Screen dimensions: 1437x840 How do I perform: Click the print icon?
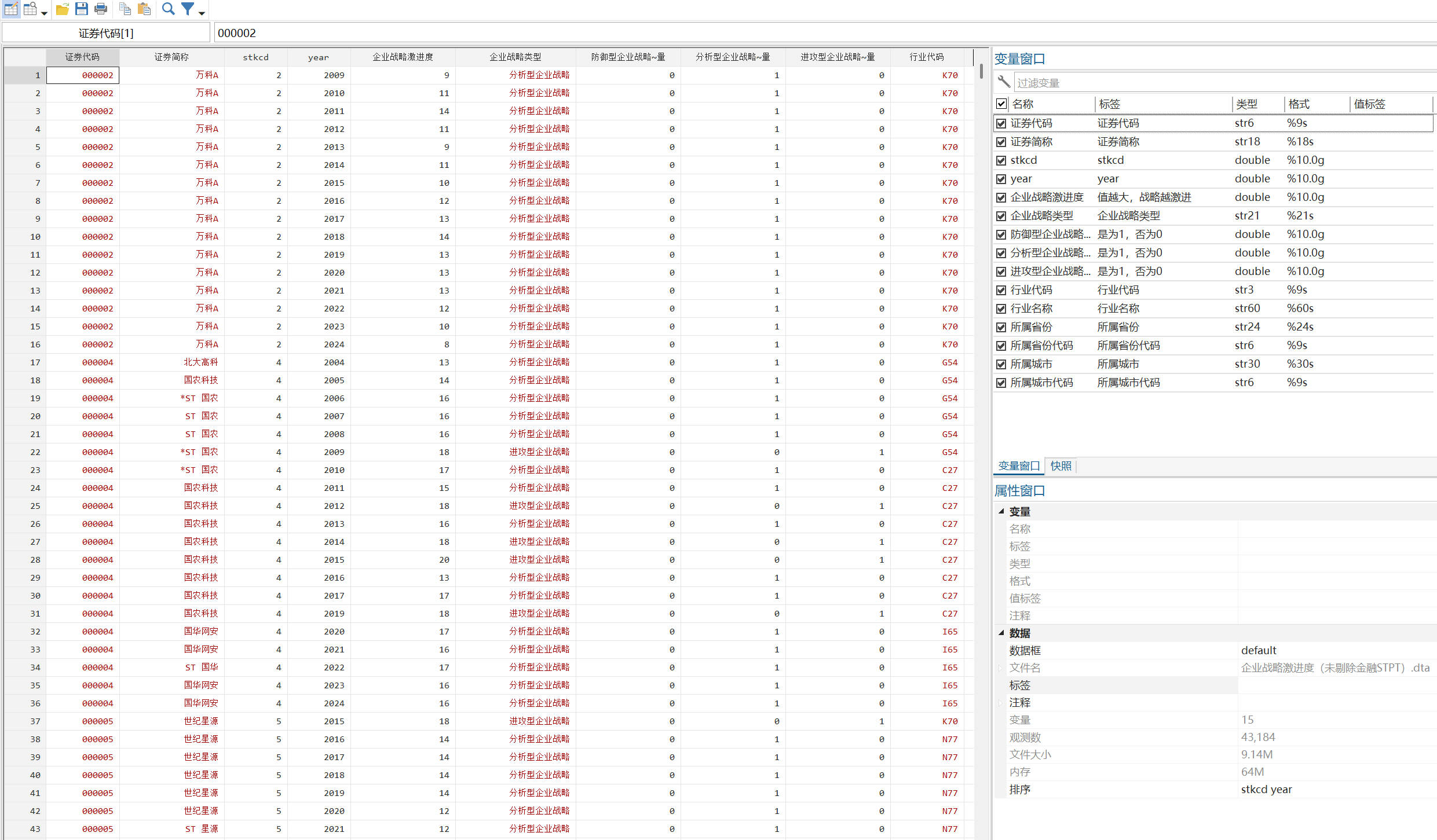101,9
